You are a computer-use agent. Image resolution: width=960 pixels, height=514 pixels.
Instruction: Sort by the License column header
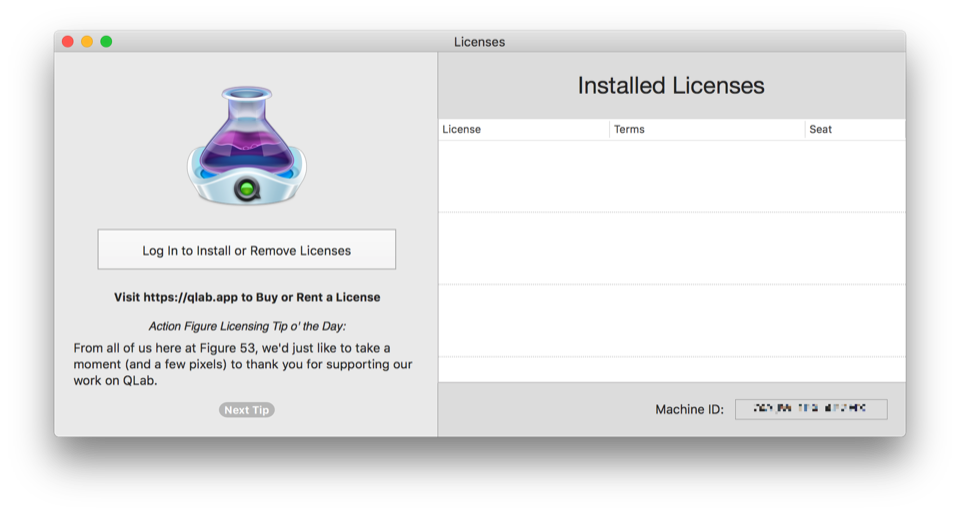click(523, 129)
